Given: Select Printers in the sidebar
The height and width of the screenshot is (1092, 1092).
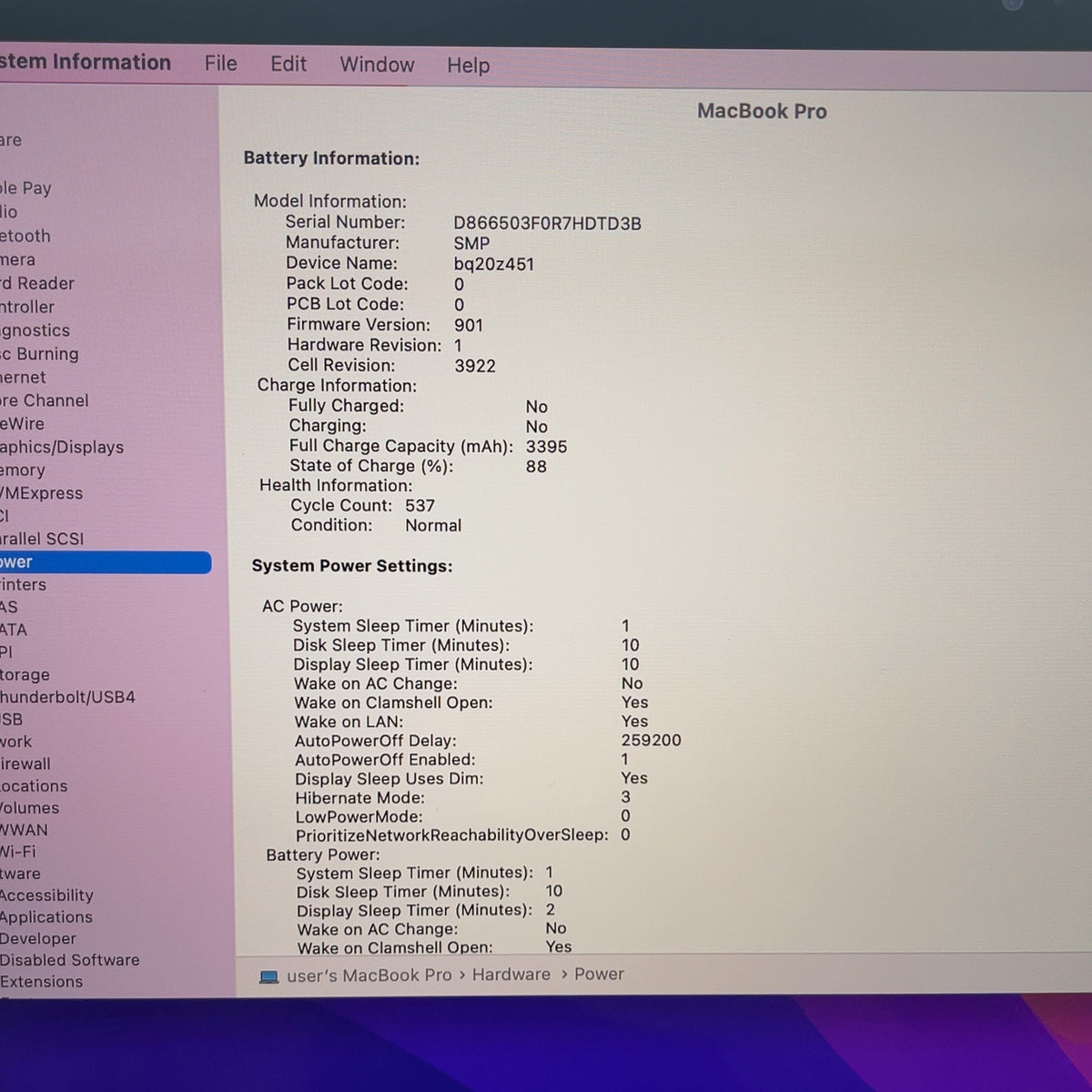Looking at the screenshot, I should pyautogui.click(x=23, y=584).
